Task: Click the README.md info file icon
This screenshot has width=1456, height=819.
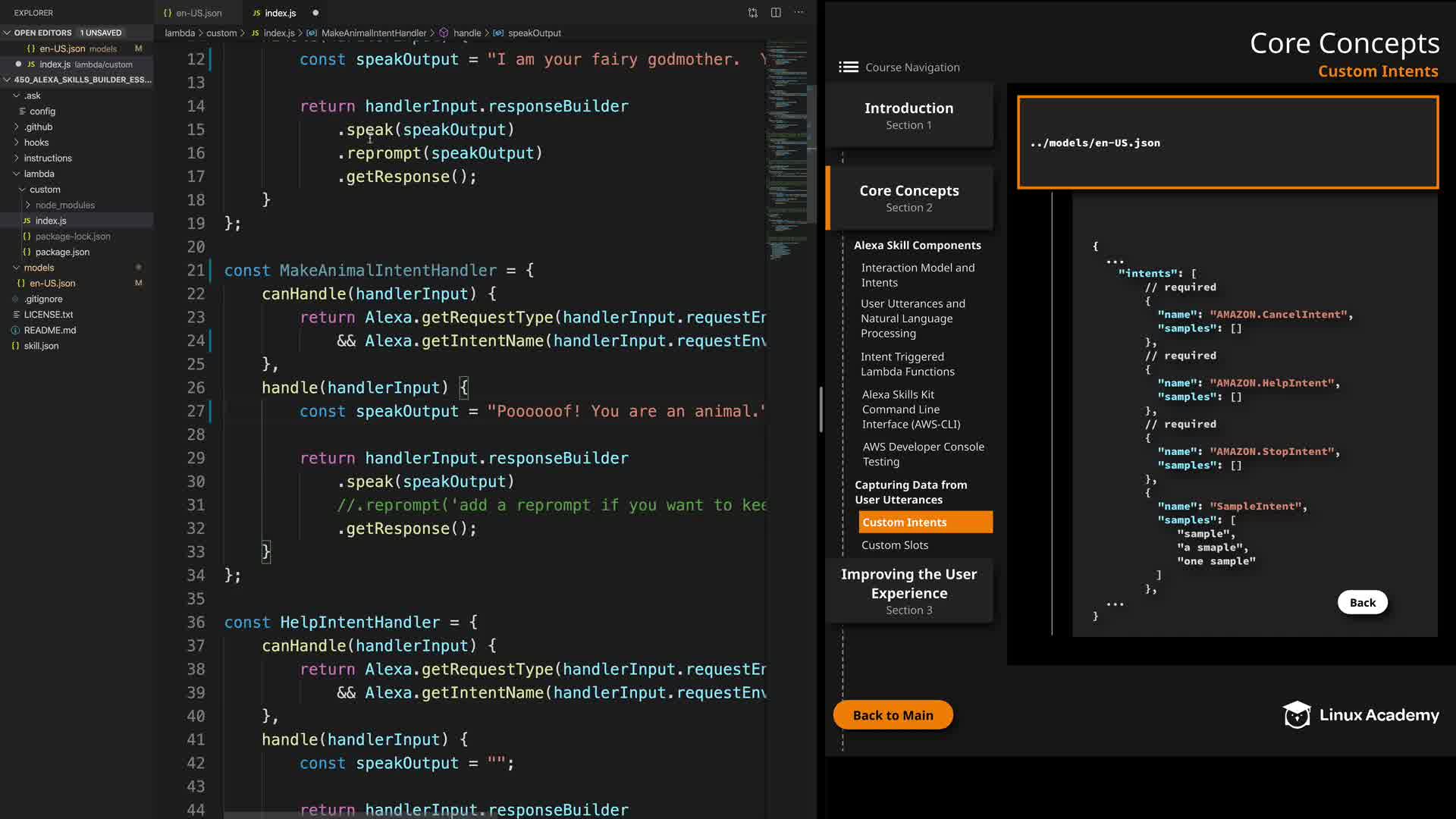Action: [15, 331]
